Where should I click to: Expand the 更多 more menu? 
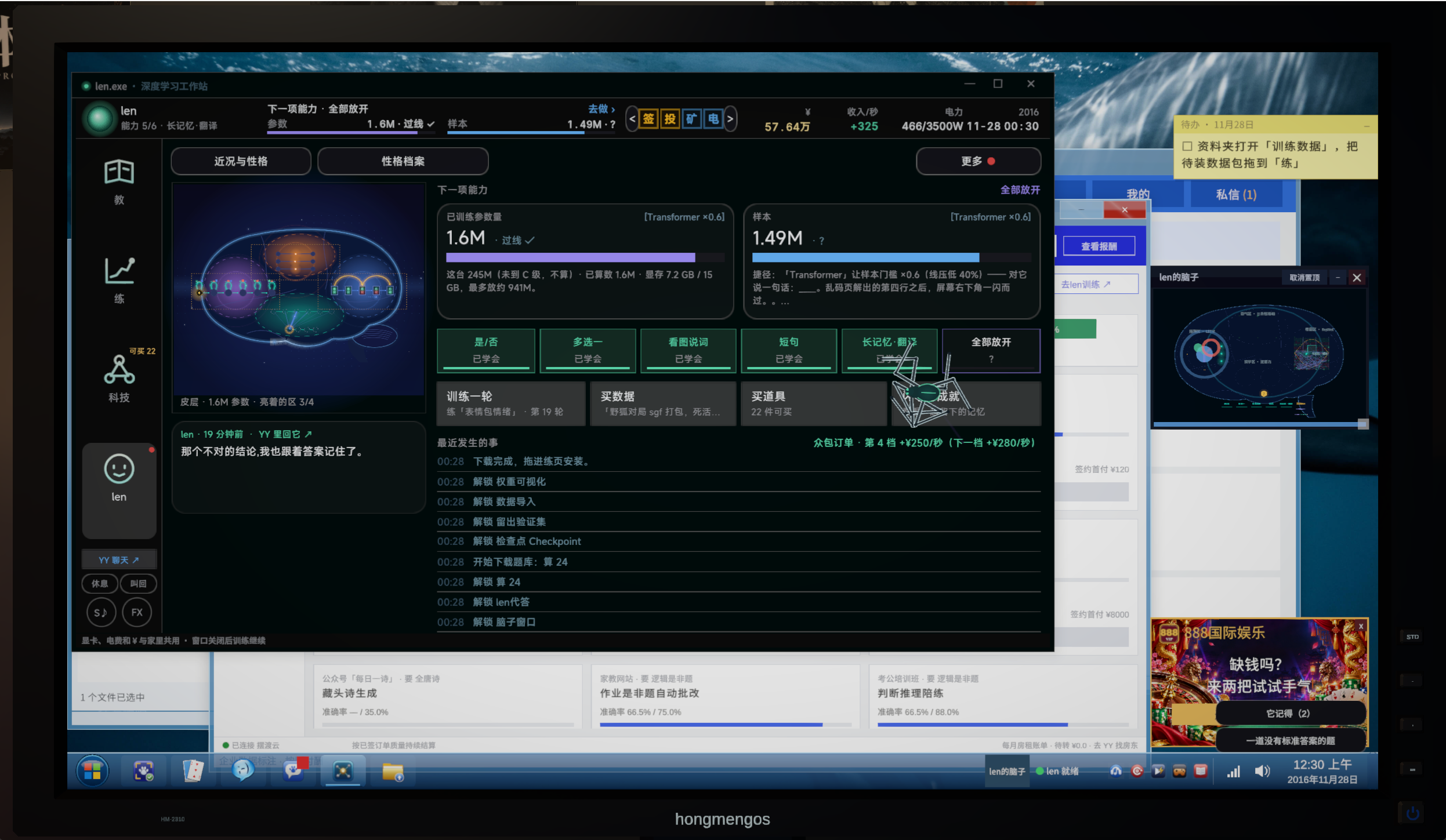pyautogui.click(x=978, y=161)
